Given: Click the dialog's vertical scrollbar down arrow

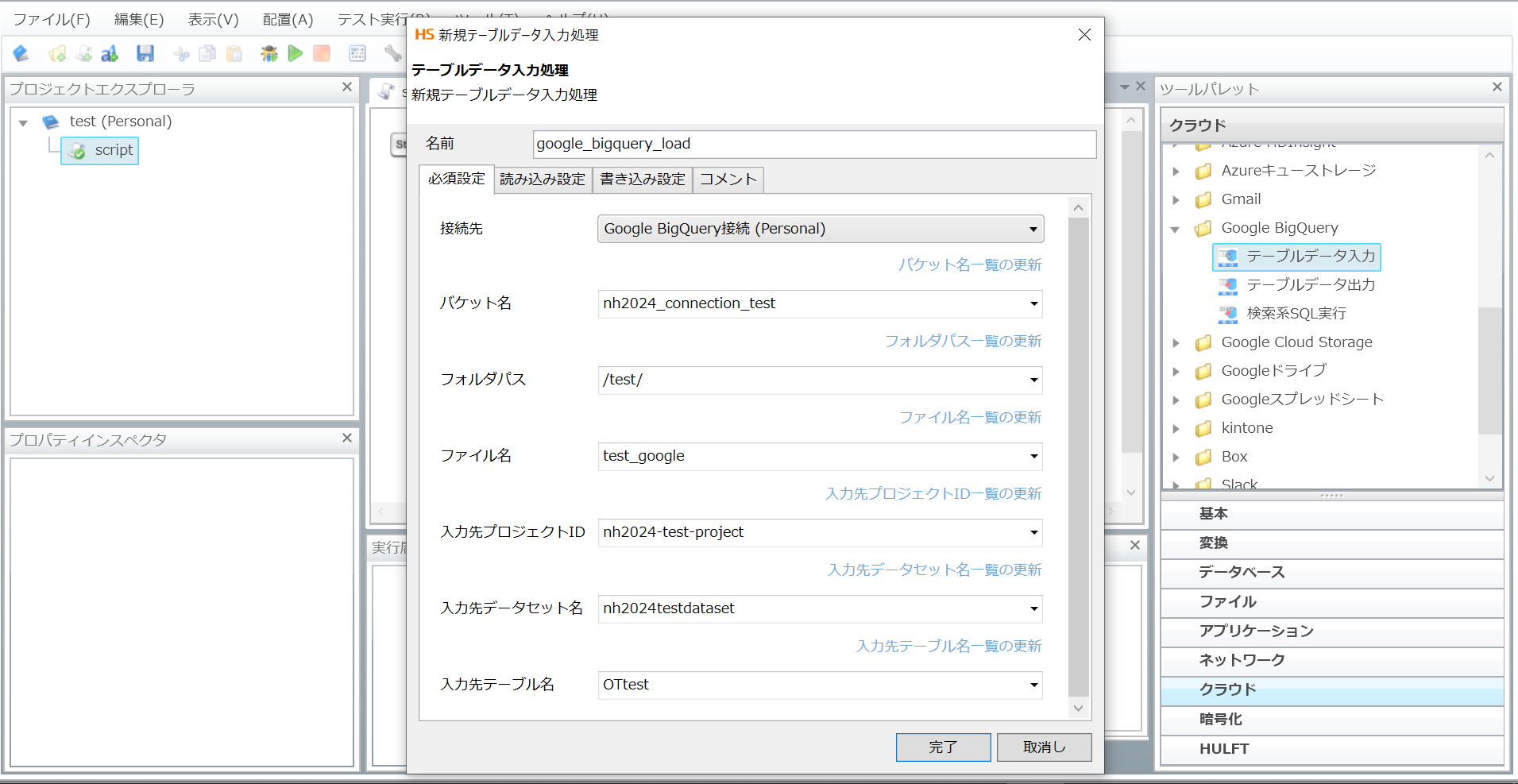Looking at the screenshot, I should pyautogui.click(x=1078, y=709).
